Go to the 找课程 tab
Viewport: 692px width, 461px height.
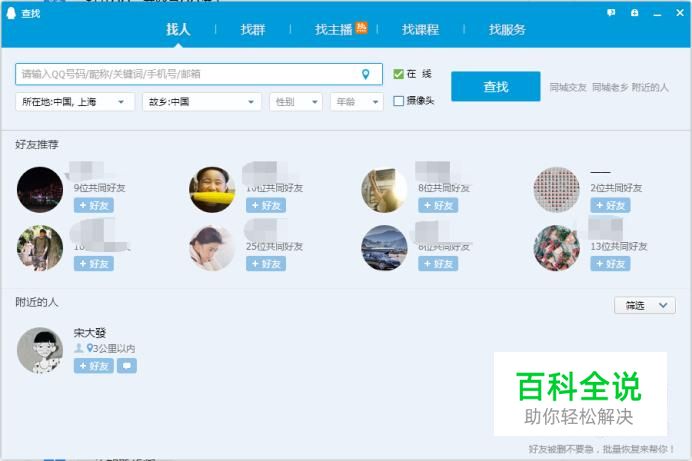pos(420,30)
